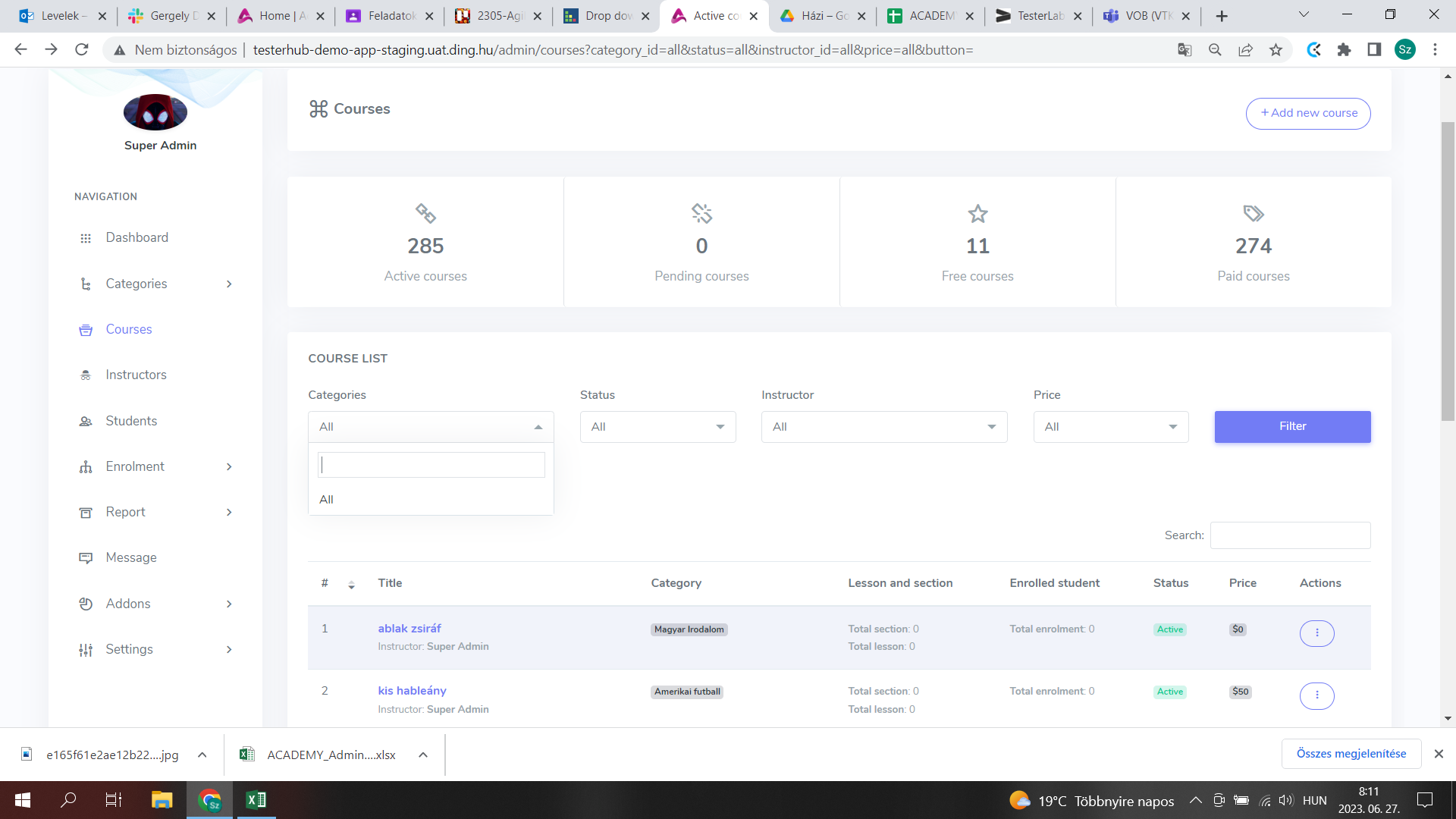This screenshot has width=1456, height=819.
Task: Expand the Settings submenu chevron
Action: tap(228, 650)
